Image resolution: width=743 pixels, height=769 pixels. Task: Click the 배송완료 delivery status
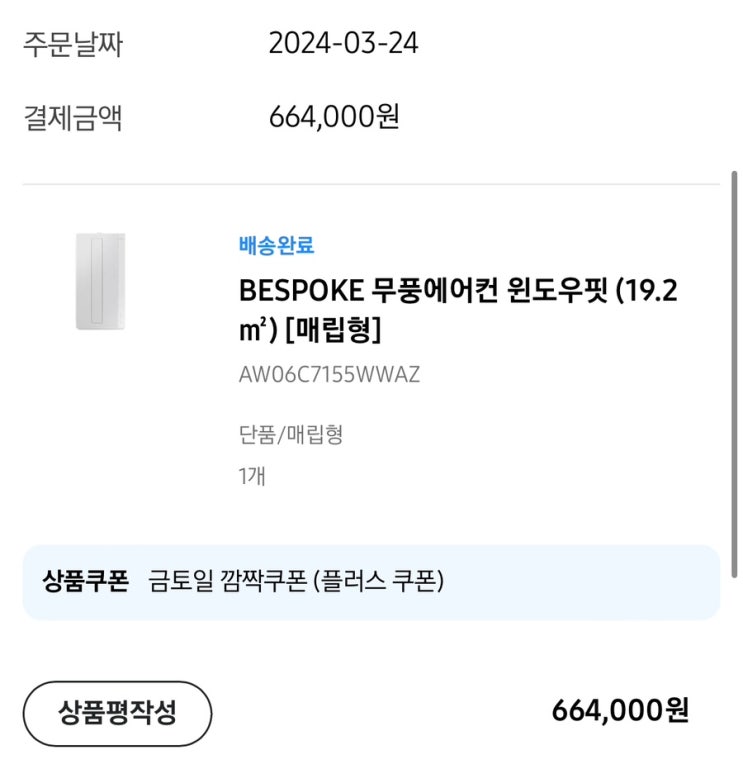tap(276, 245)
